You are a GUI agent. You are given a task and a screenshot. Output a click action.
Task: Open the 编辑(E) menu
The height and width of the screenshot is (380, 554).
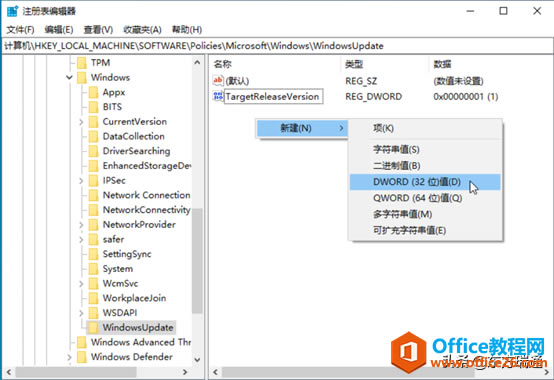(x=59, y=30)
